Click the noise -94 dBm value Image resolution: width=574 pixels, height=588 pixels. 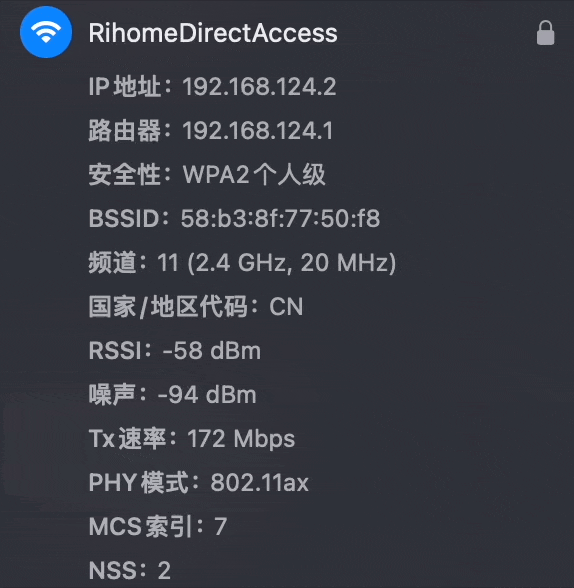click(x=207, y=395)
